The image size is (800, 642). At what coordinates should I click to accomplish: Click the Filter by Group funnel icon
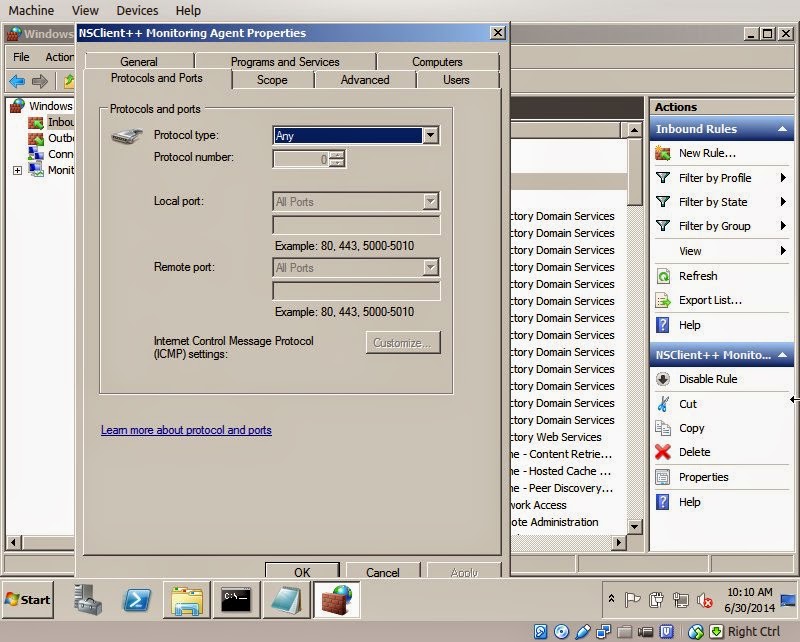point(662,226)
